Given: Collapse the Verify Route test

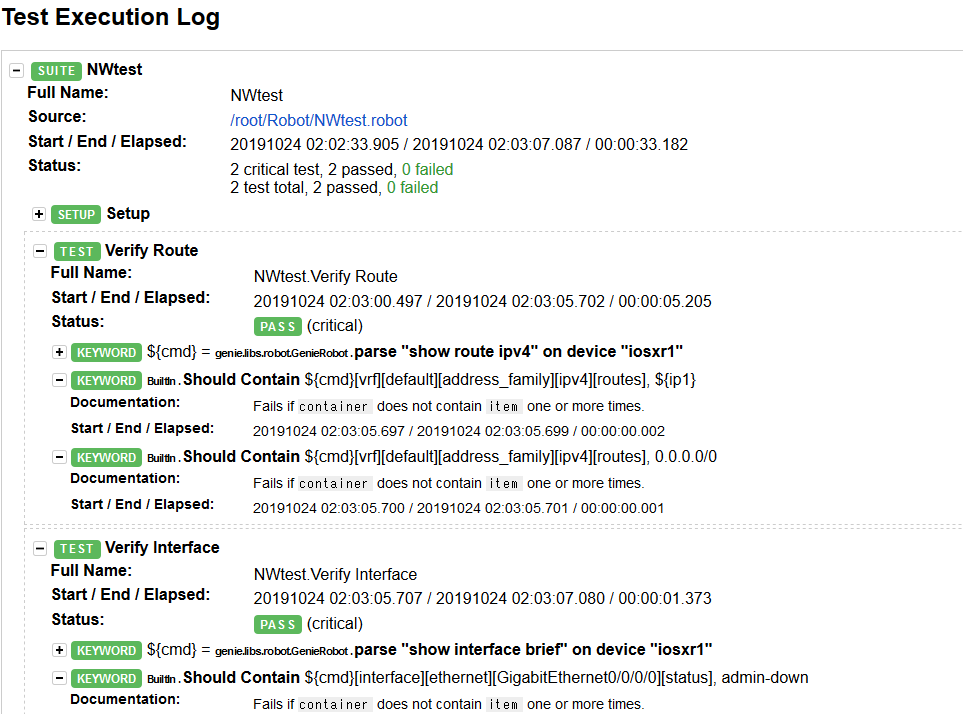Looking at the screenshot, I should (x=40, y=250).
